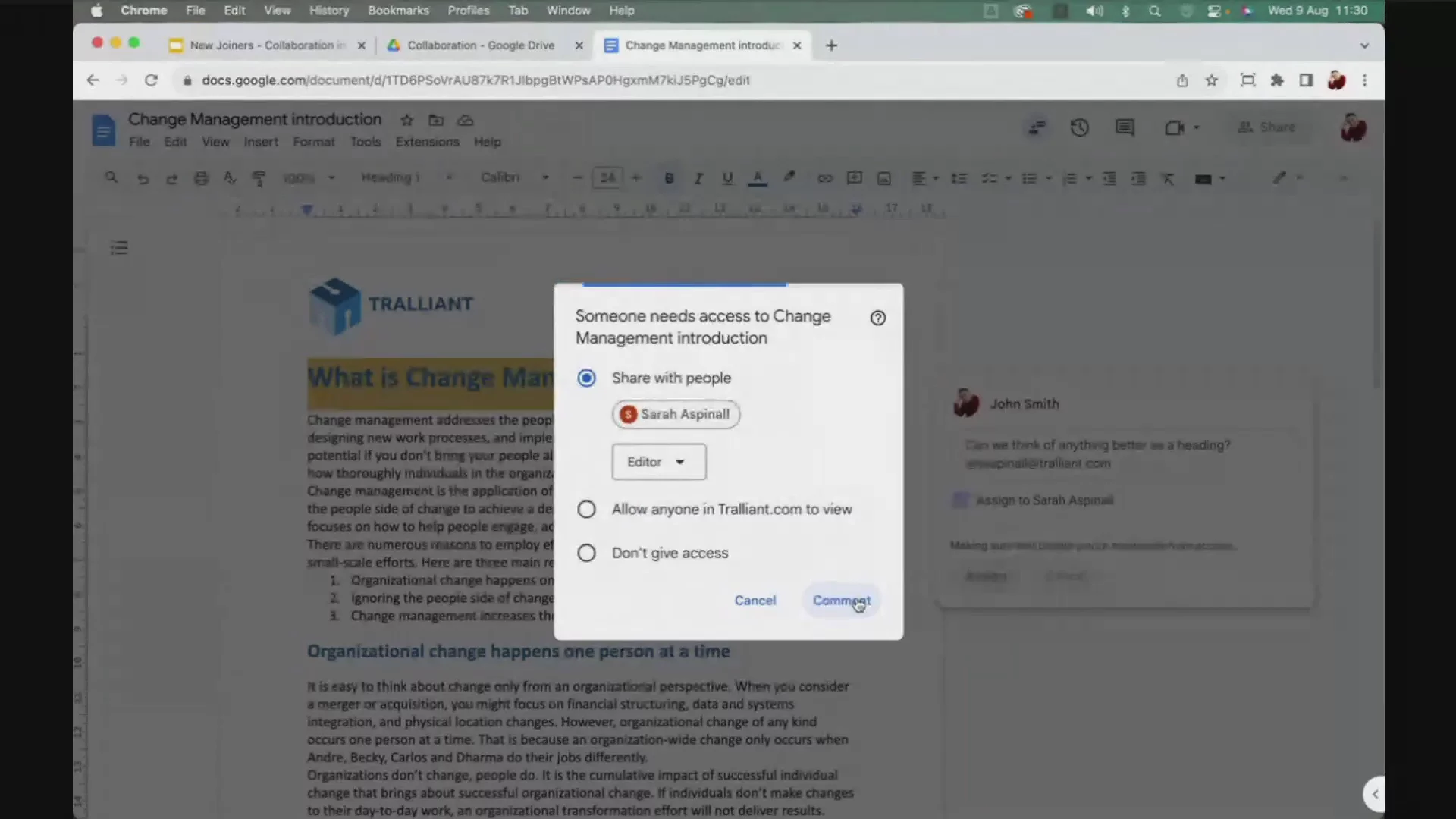Screen dimensions: 1456x819
Task: Open the Heading 1 style dropdown
Action: coord(406,177)
